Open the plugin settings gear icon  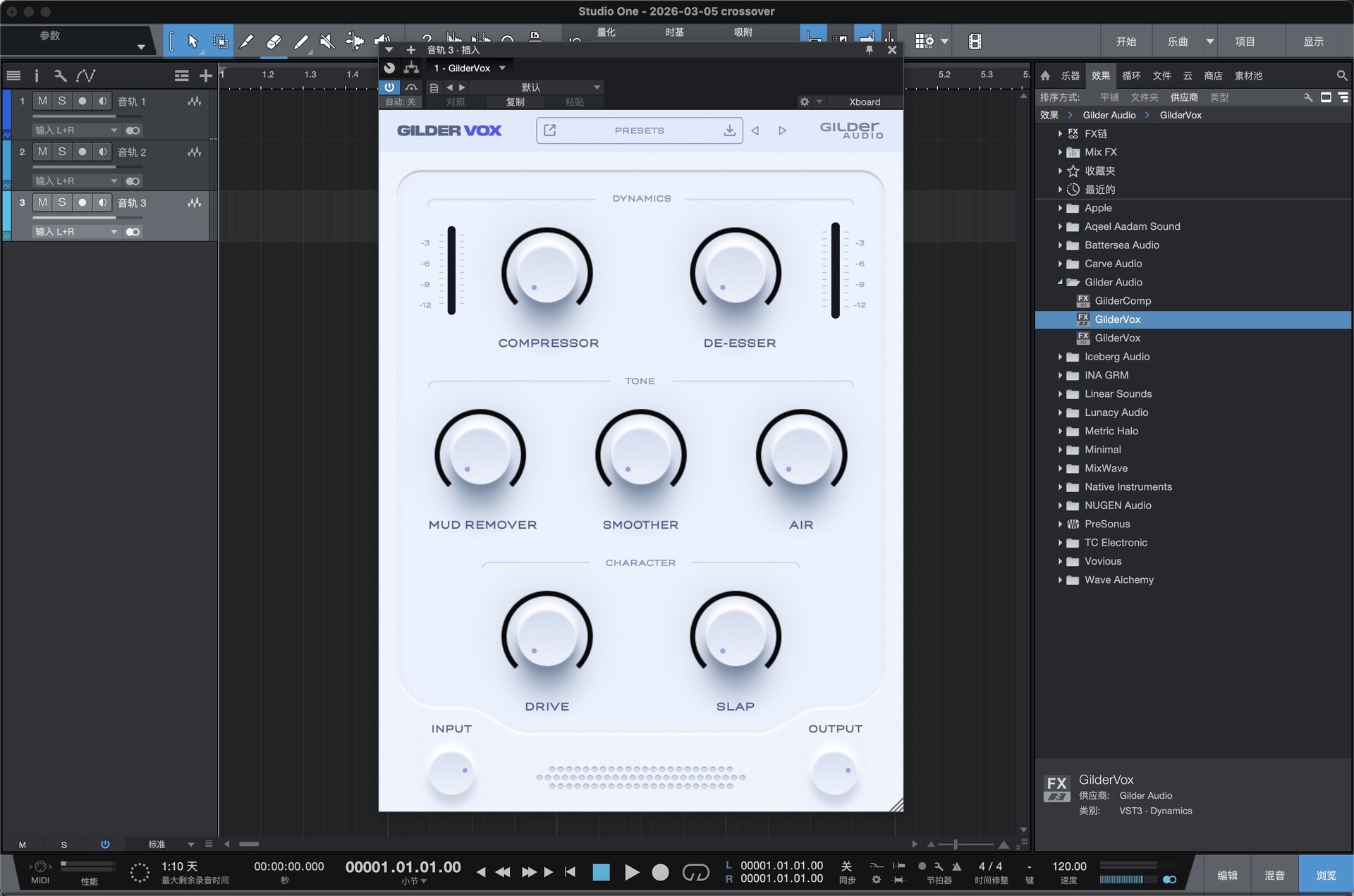click(x=804, y=102)
